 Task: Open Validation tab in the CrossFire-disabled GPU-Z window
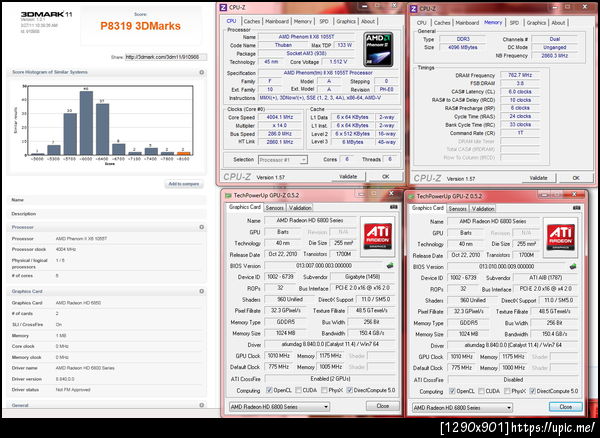(483, 208)
